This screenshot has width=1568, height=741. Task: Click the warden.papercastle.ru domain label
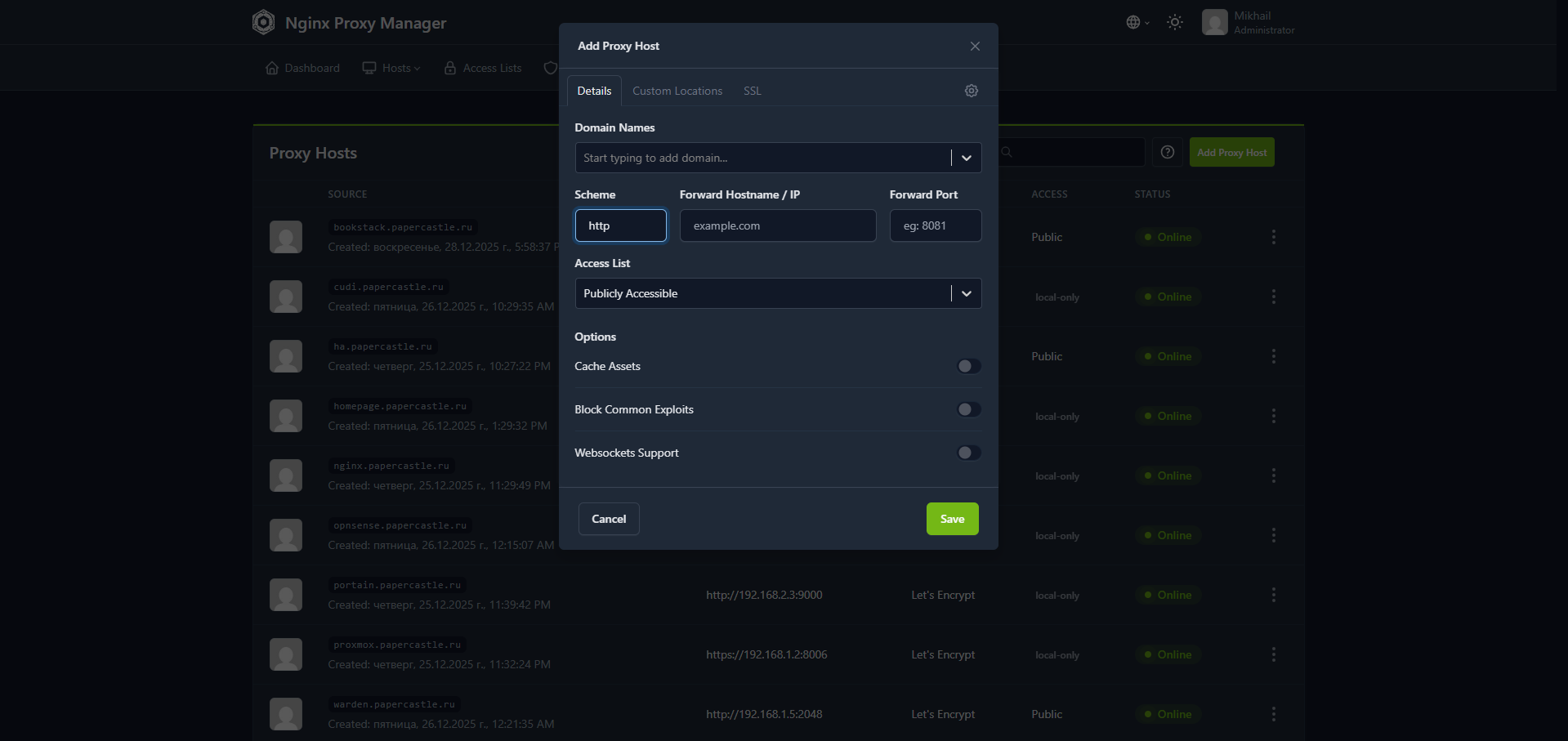(x=395, y=704)
